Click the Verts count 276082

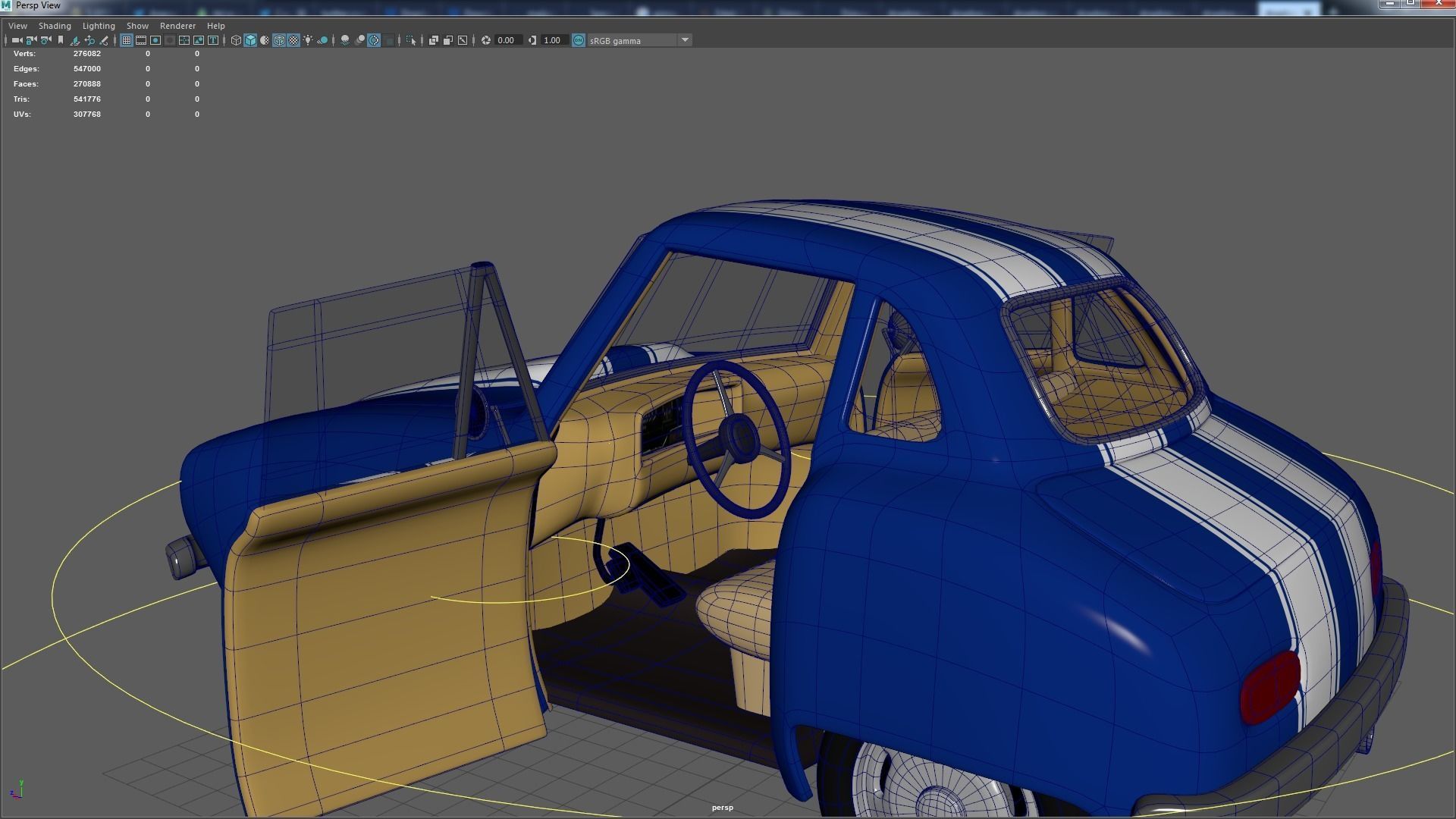[87, 54]
